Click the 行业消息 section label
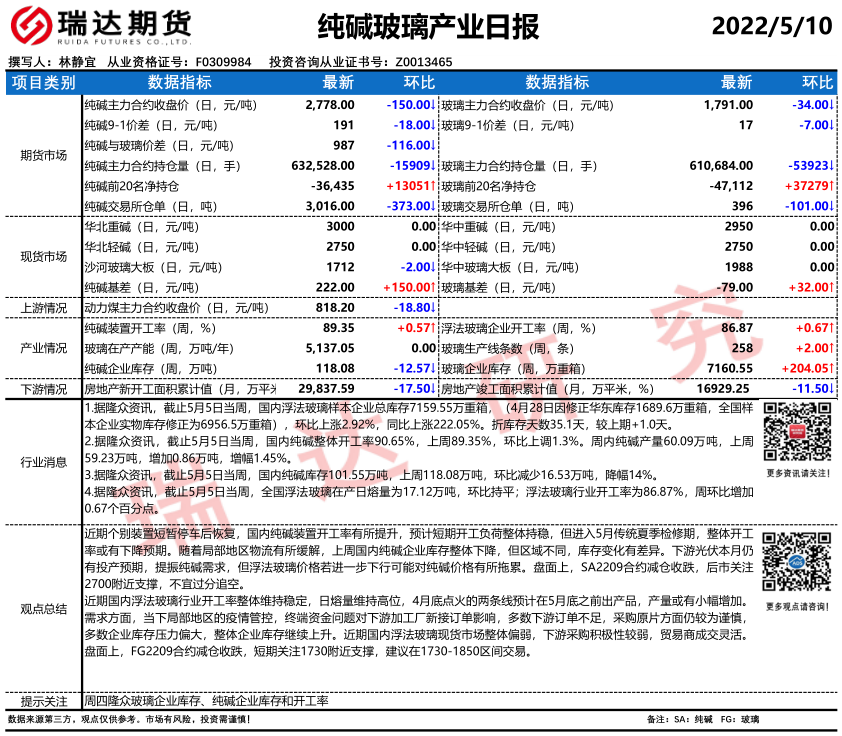The height and width of the screenshot is (736, 842). 43,461
